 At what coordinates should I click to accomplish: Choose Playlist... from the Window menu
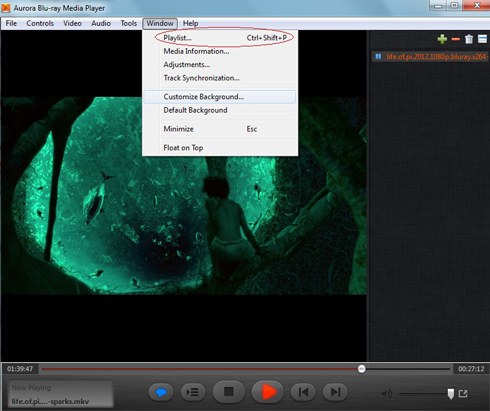click(x=220, y=38)
